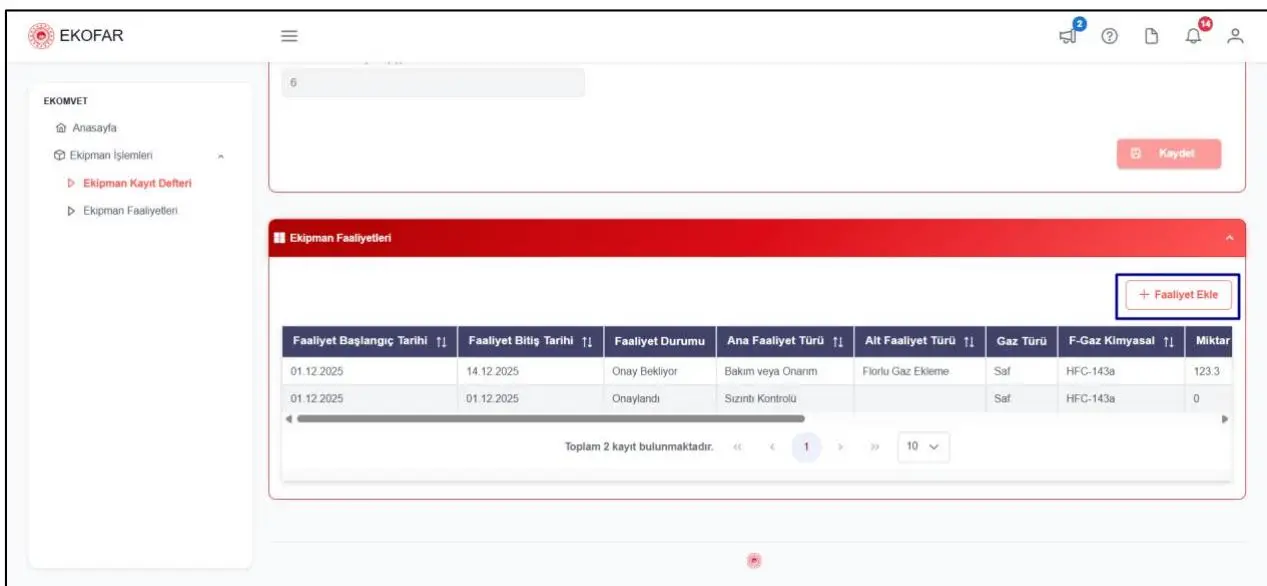Click the Gaz Türü column header
The height and width of the screenshot is (586, 1267).
(1020, 342)
